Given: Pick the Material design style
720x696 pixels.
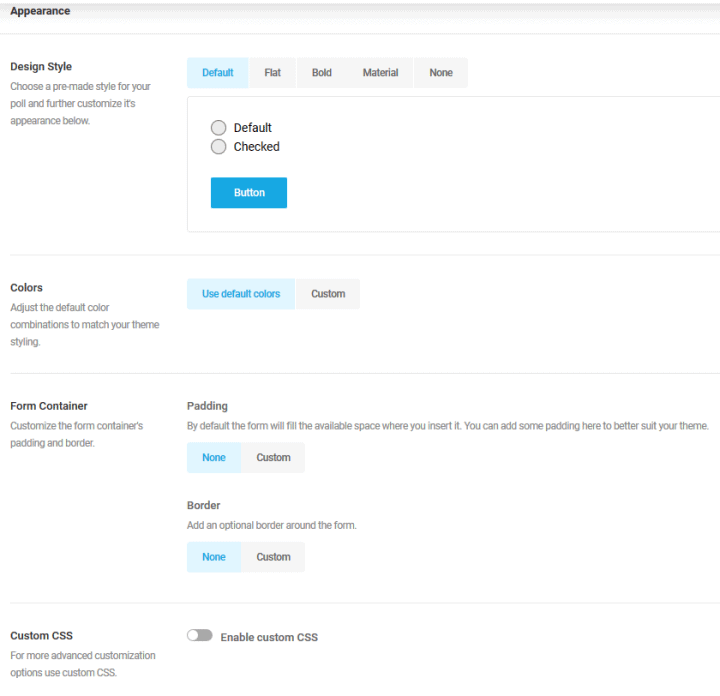Looking at the screenshot, I should coord(380,73).
